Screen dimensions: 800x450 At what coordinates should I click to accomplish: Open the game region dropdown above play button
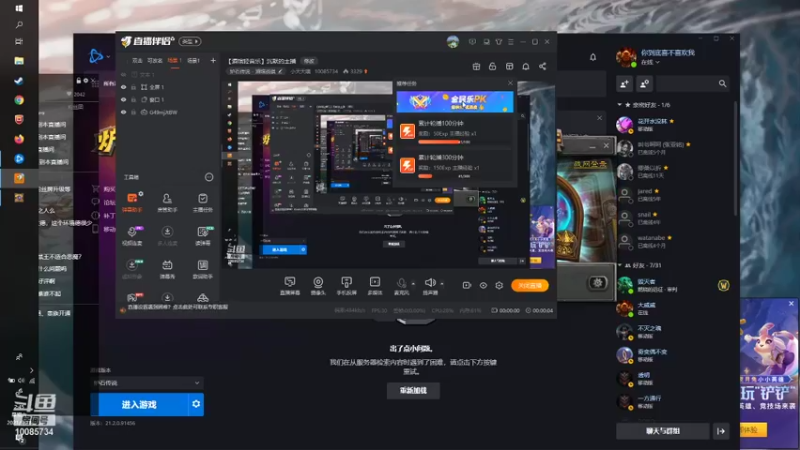click(x=147, y=383)
